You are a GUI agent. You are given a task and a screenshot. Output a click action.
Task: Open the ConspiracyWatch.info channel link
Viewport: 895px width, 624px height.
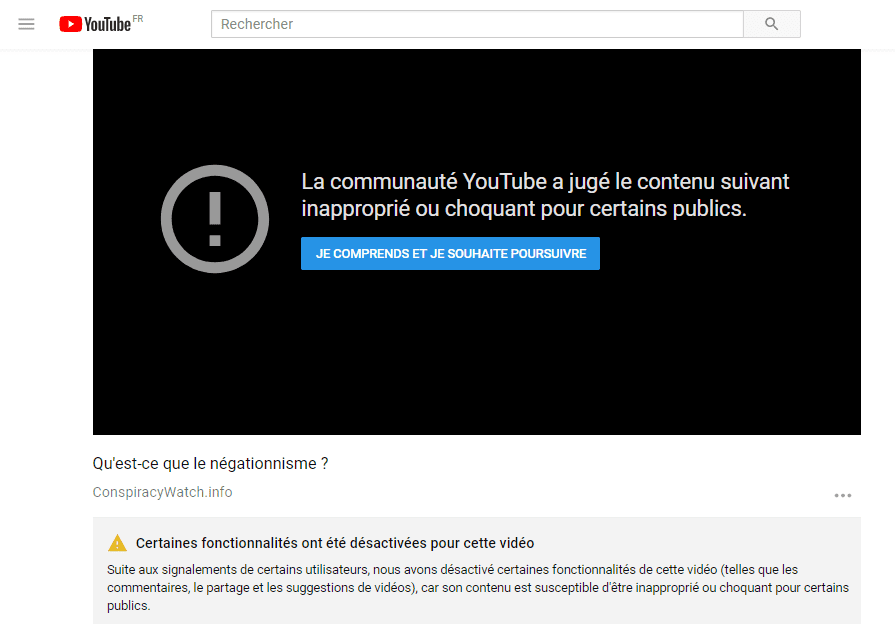(163, 492)
